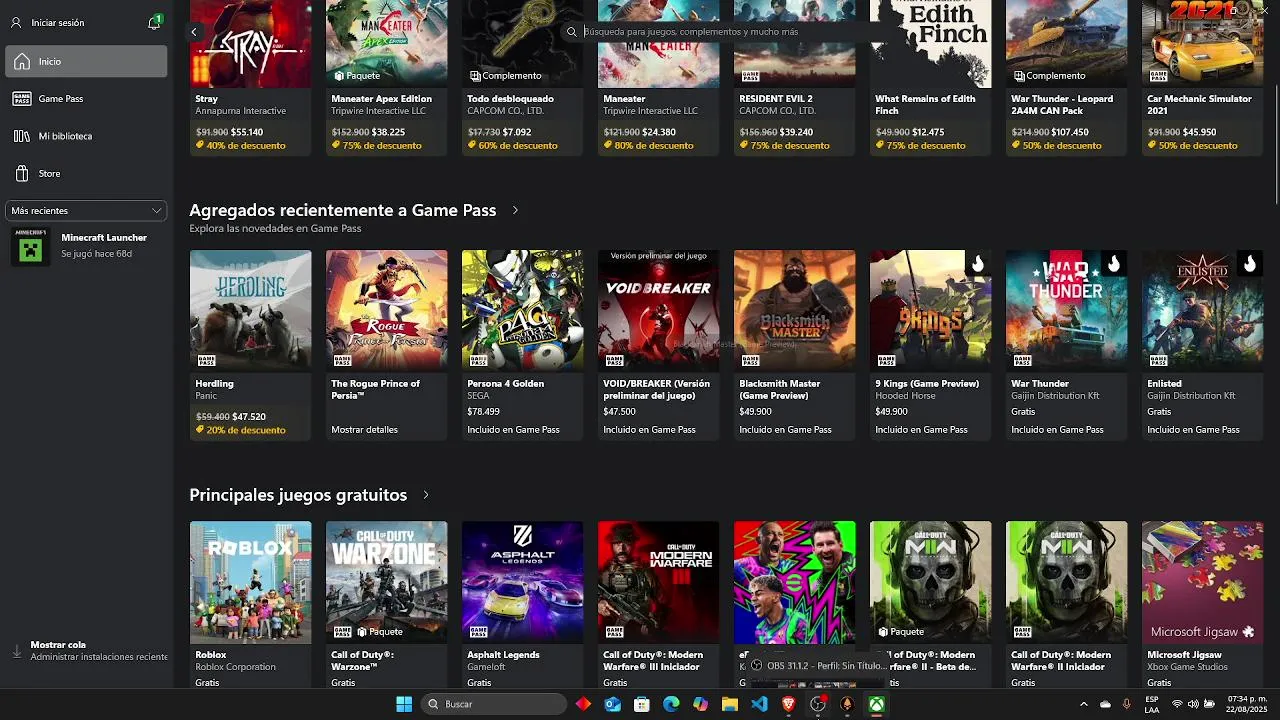Go to previous carousel page with left arrow
Viewport: 1280px width, 720px height.
click(x=194, y=32)
